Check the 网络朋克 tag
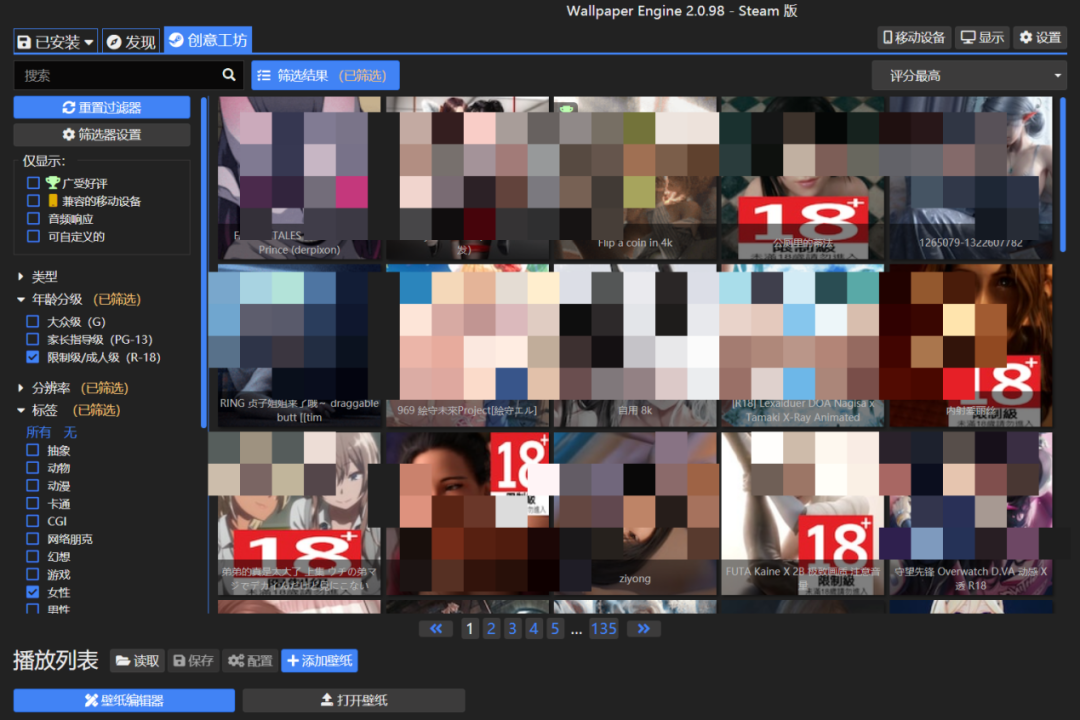1080x720 pixels. click(x=32, y=539)
